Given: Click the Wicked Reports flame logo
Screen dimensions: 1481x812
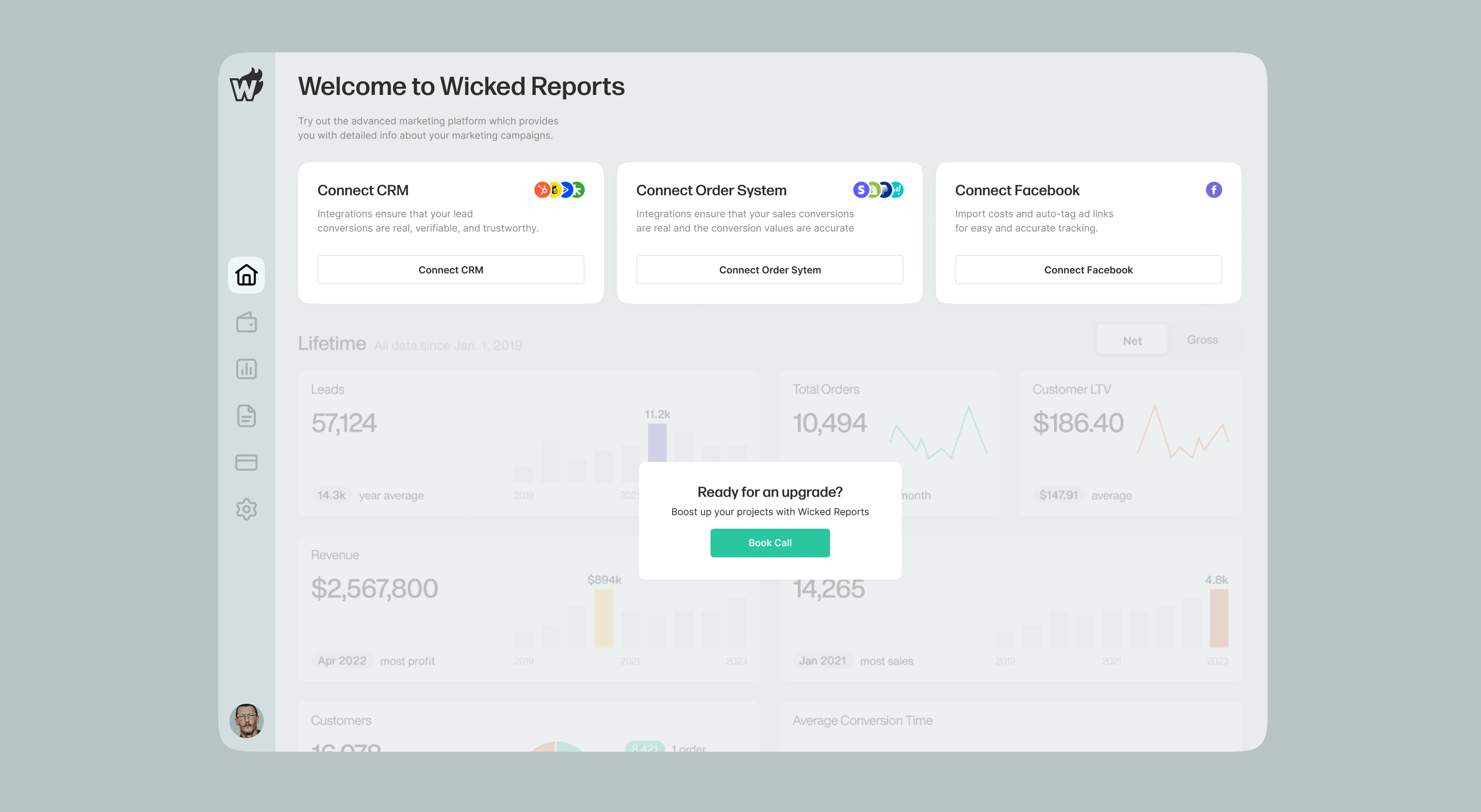Looking at the screenshot, I should click(x=247, y=85).
